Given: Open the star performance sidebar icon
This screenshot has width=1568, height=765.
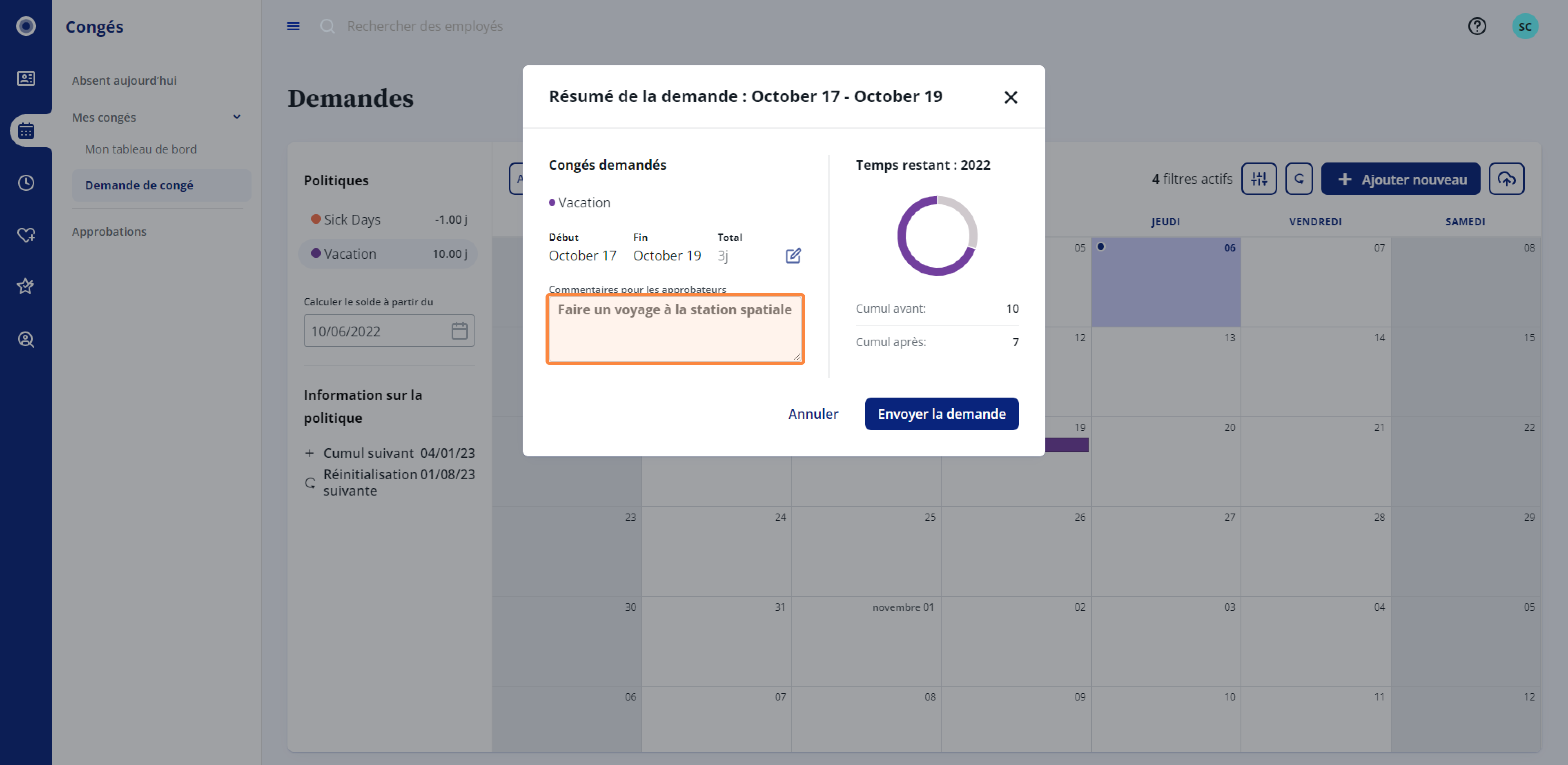Looking at the screenshot, I should coord(26,286).
